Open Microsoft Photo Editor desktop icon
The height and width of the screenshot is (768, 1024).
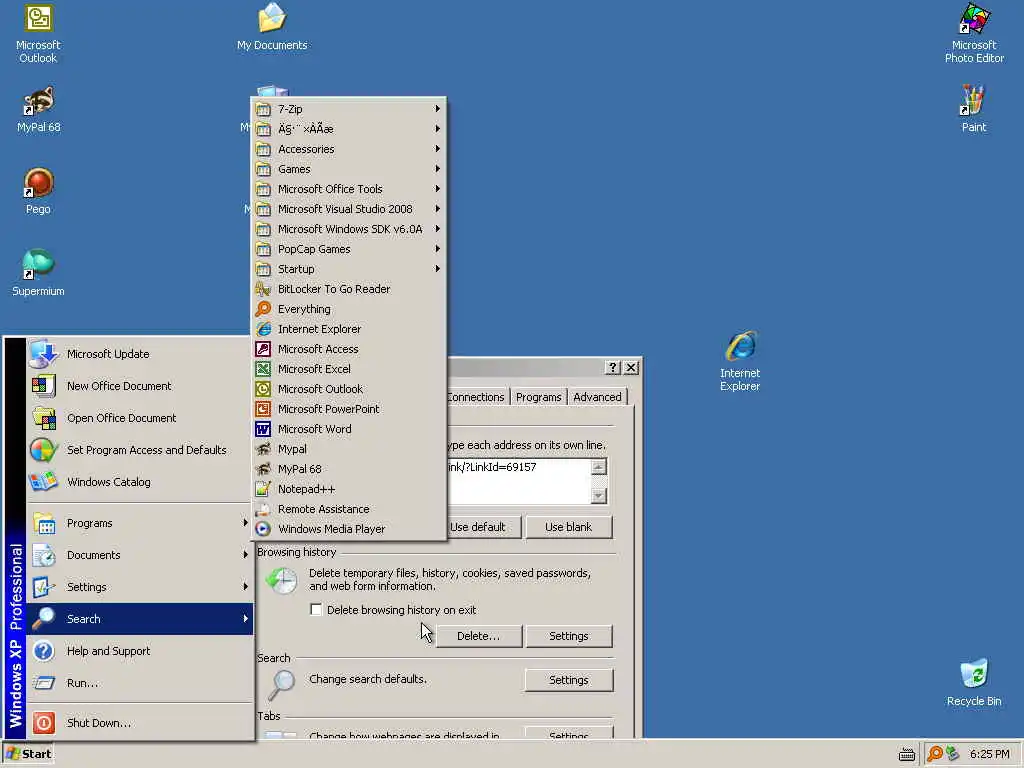click(x=974, y=33)
